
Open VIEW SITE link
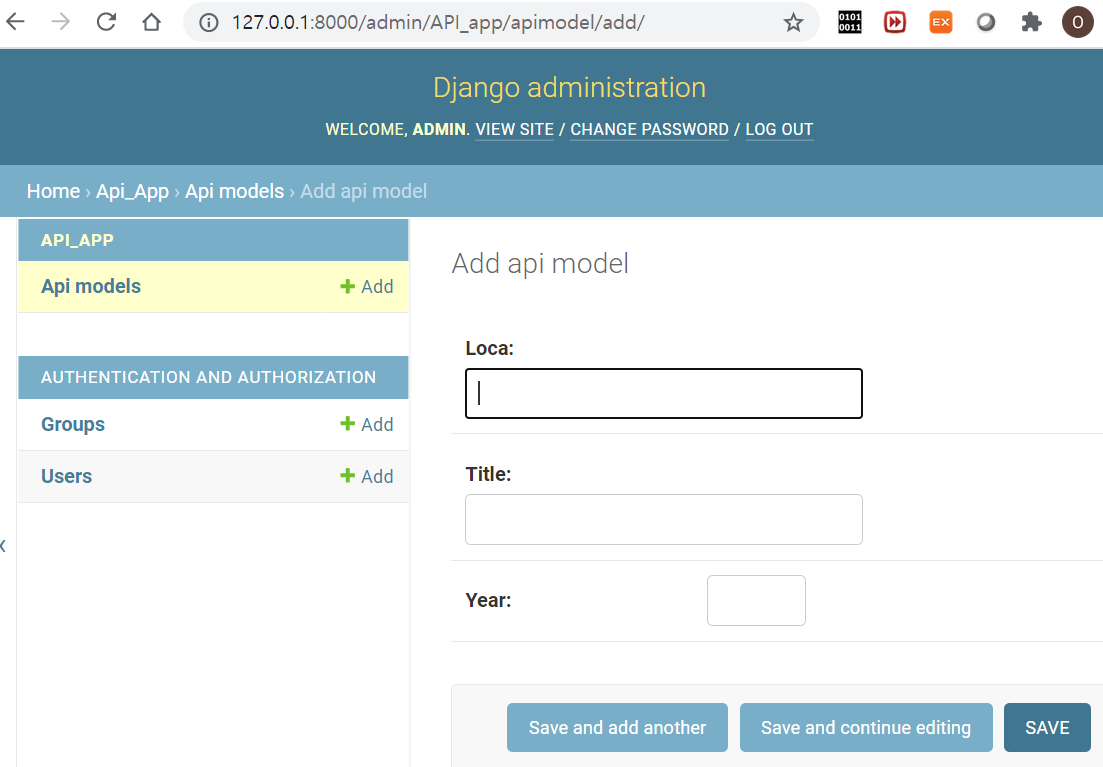tap(514, 129)
